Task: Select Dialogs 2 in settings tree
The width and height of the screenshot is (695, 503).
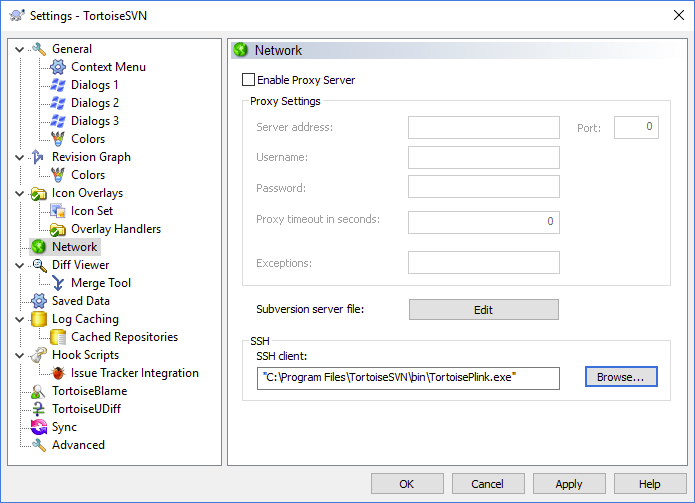Action: tap(94, 103)
